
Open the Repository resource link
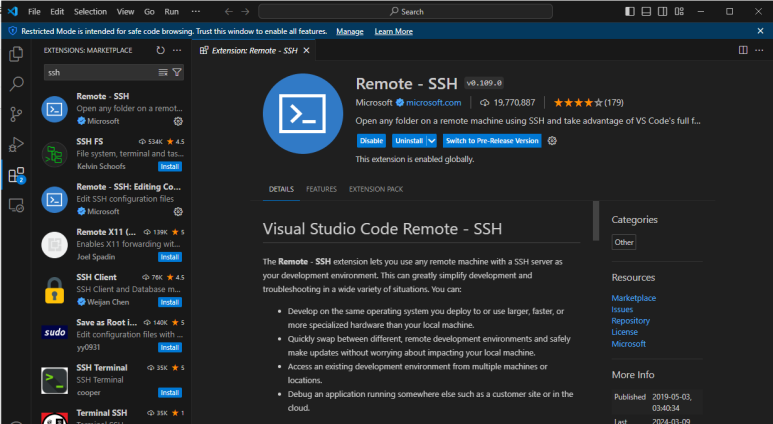coord(631,321)
